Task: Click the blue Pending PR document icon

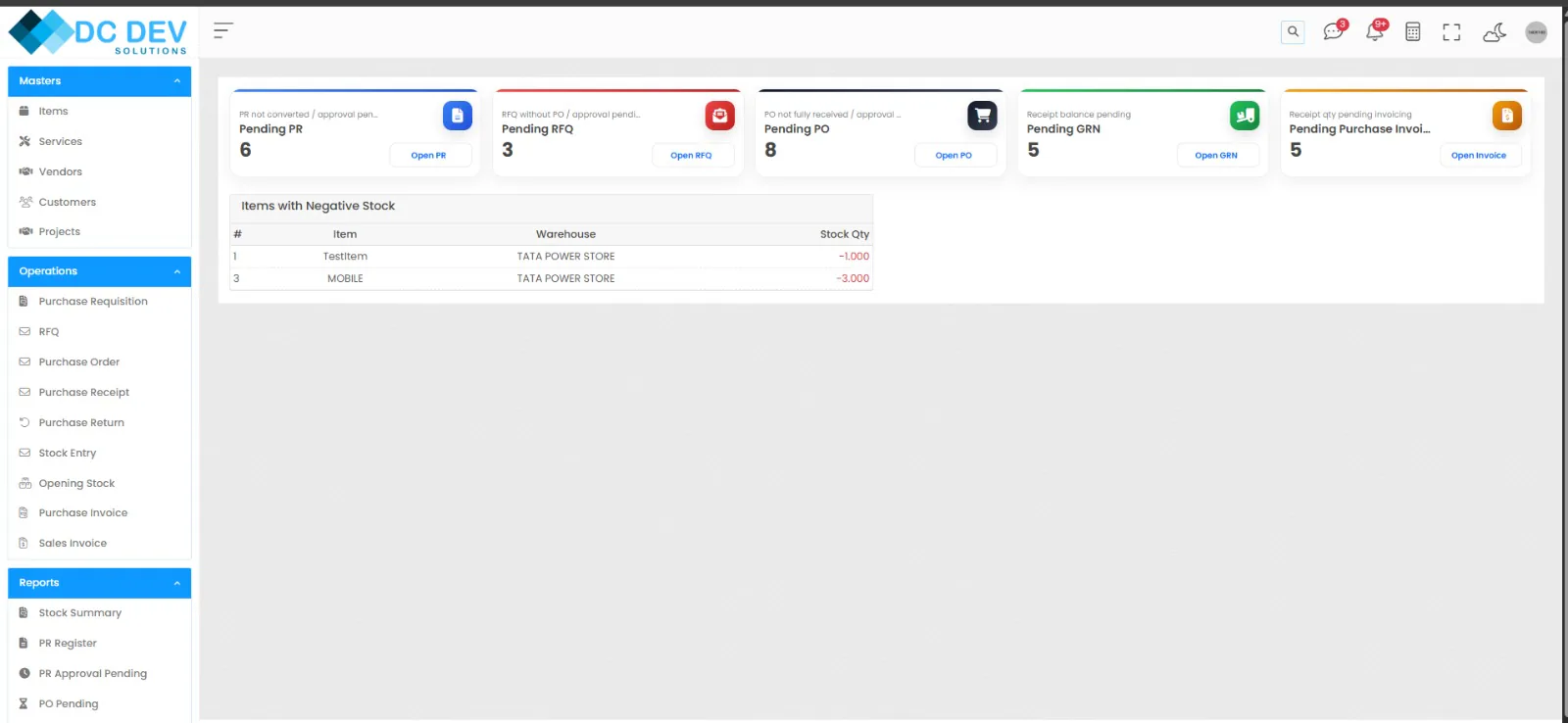Action: tap(458, 116)
